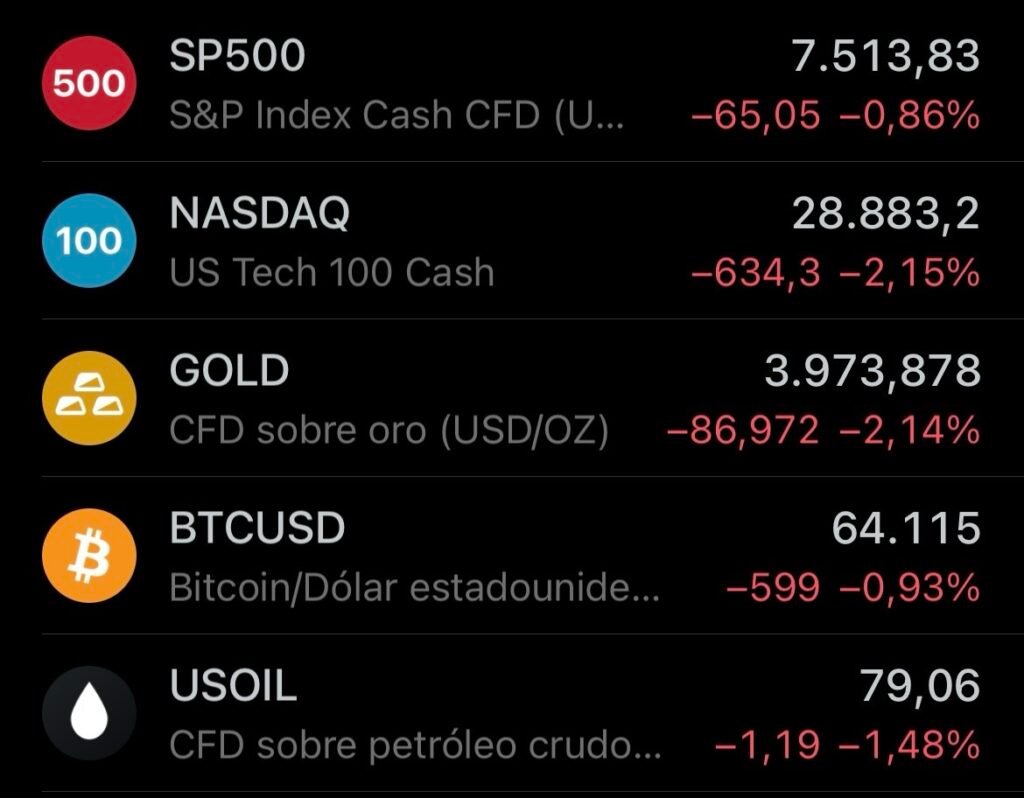Tap the USOIL oil drop icon
Image resolution: width=1024 pixels, height=798 pixels.
[89, 712]
